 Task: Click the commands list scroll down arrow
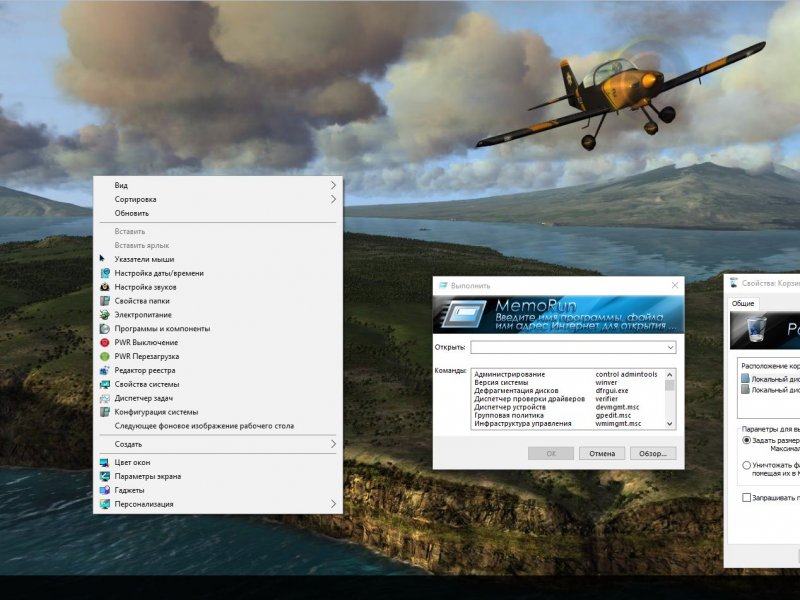click(670, 424)
